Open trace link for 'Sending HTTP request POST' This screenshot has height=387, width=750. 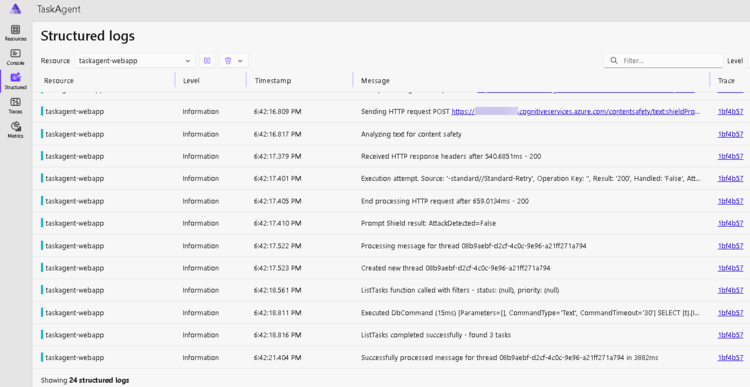click(x=730, y=111)
